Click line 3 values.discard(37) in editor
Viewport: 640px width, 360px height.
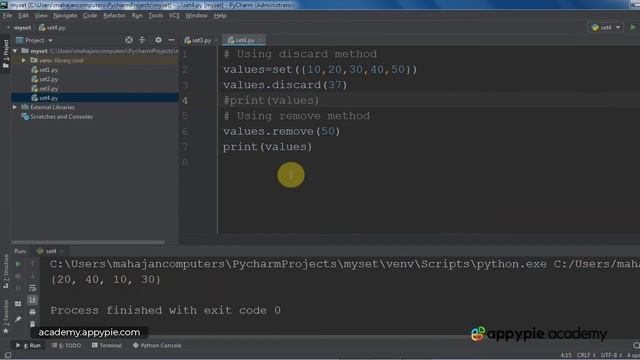285,85
